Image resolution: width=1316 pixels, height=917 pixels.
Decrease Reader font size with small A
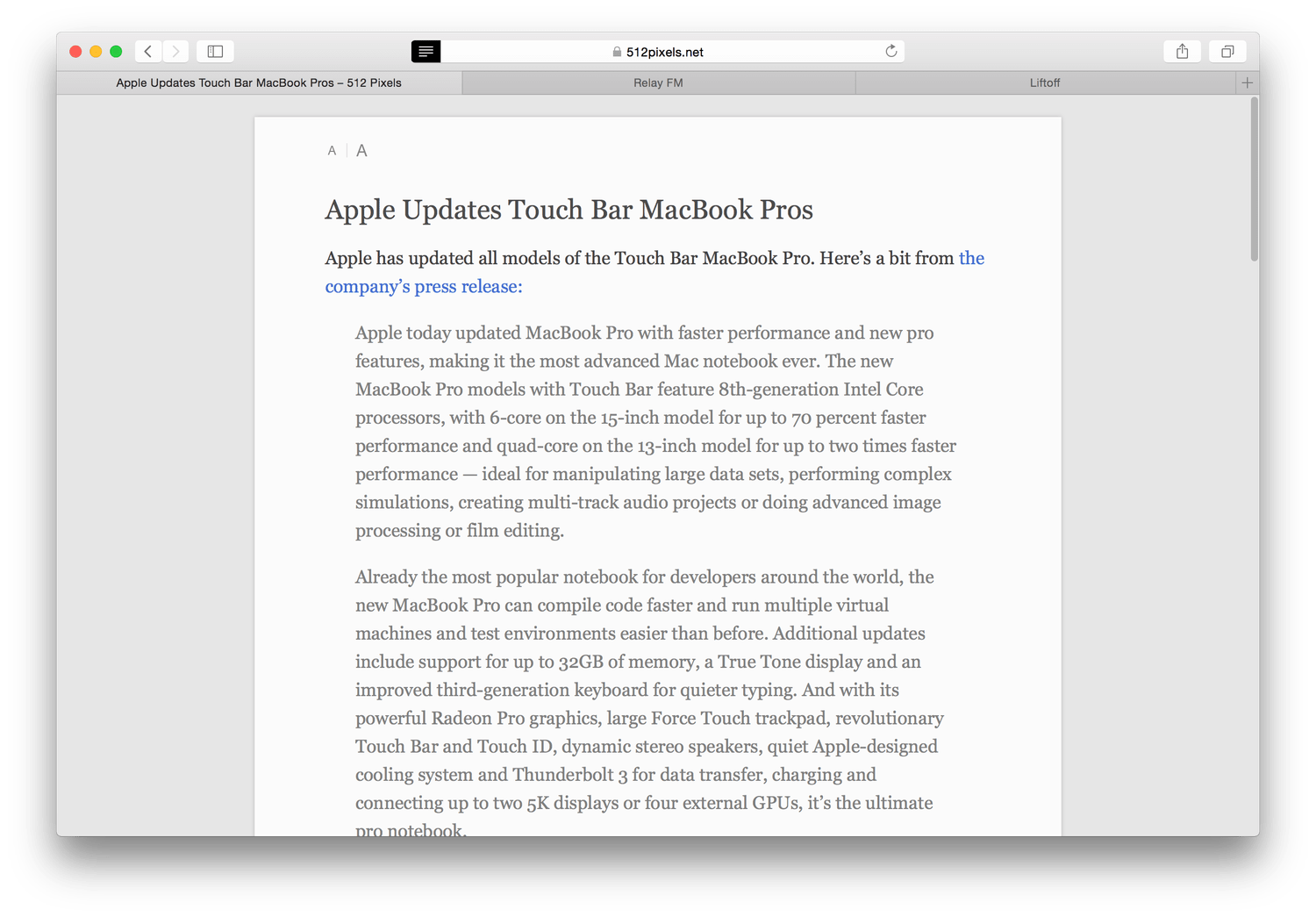pyautogui.click(x=332, y=151)
